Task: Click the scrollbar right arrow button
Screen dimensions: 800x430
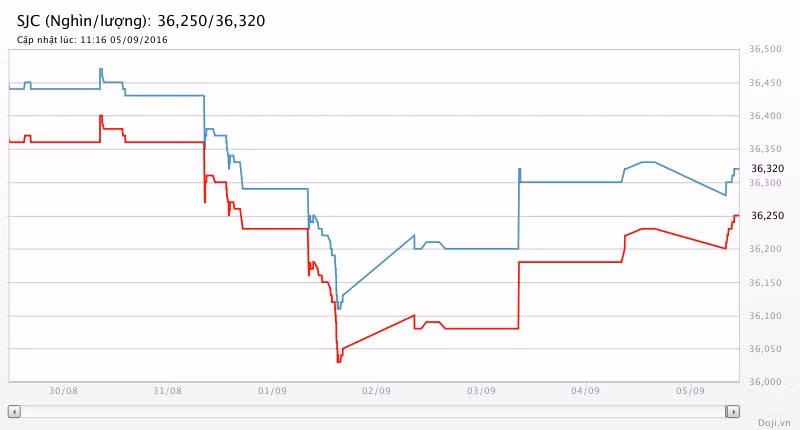Action: [733, 411]
